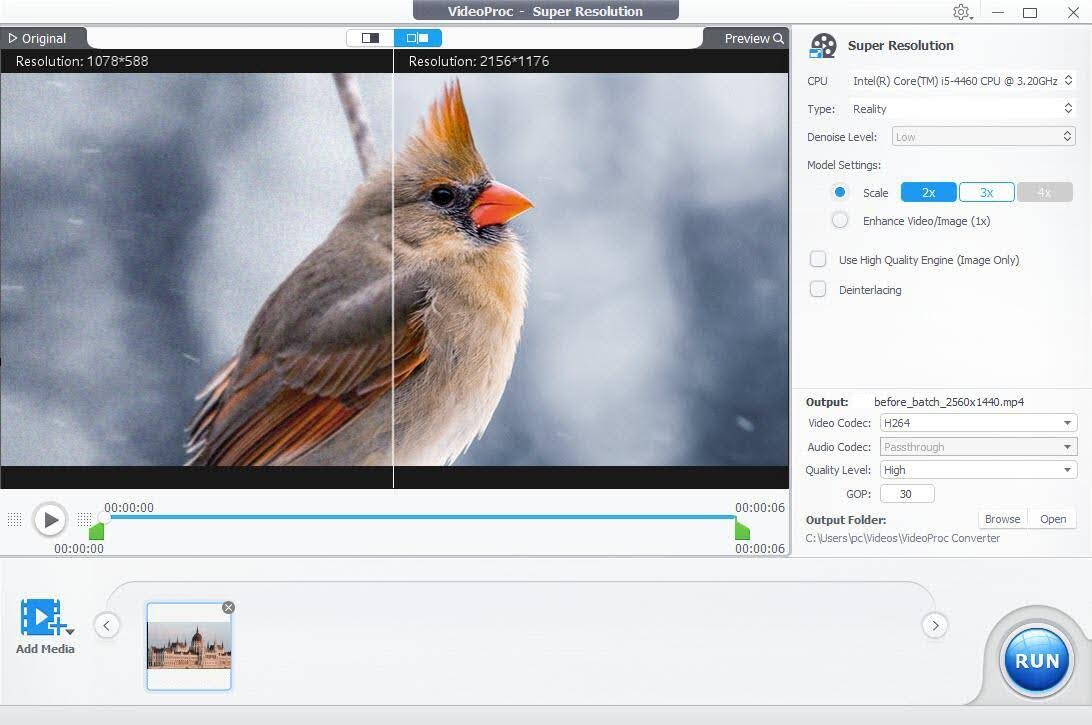The height and width of the screenshot is (725, 1092).
Task: Remove the building thumbnail with X
Action: click(228, 608)
